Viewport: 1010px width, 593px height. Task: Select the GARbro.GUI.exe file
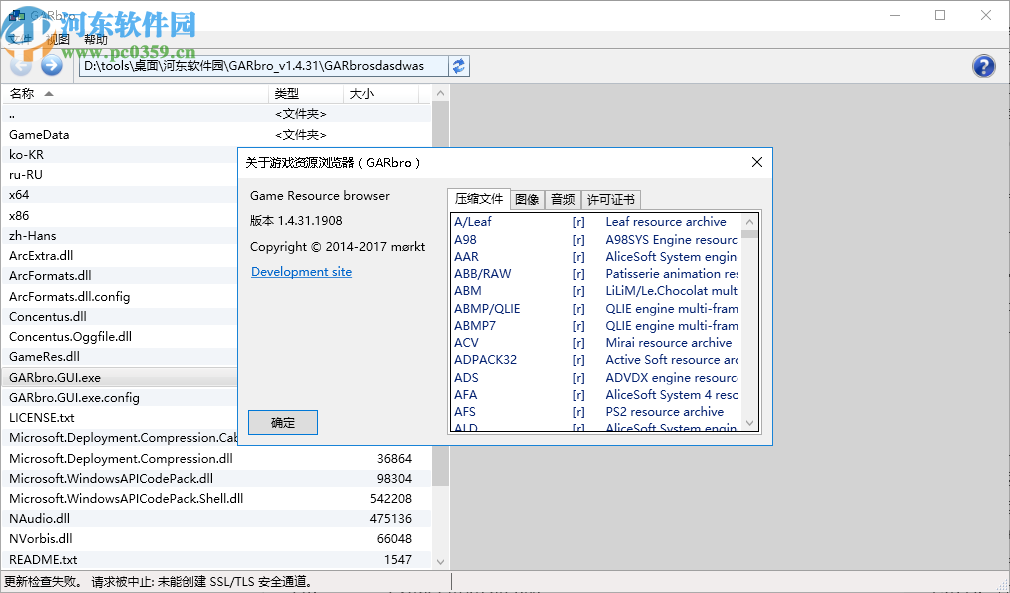point(120,377)
